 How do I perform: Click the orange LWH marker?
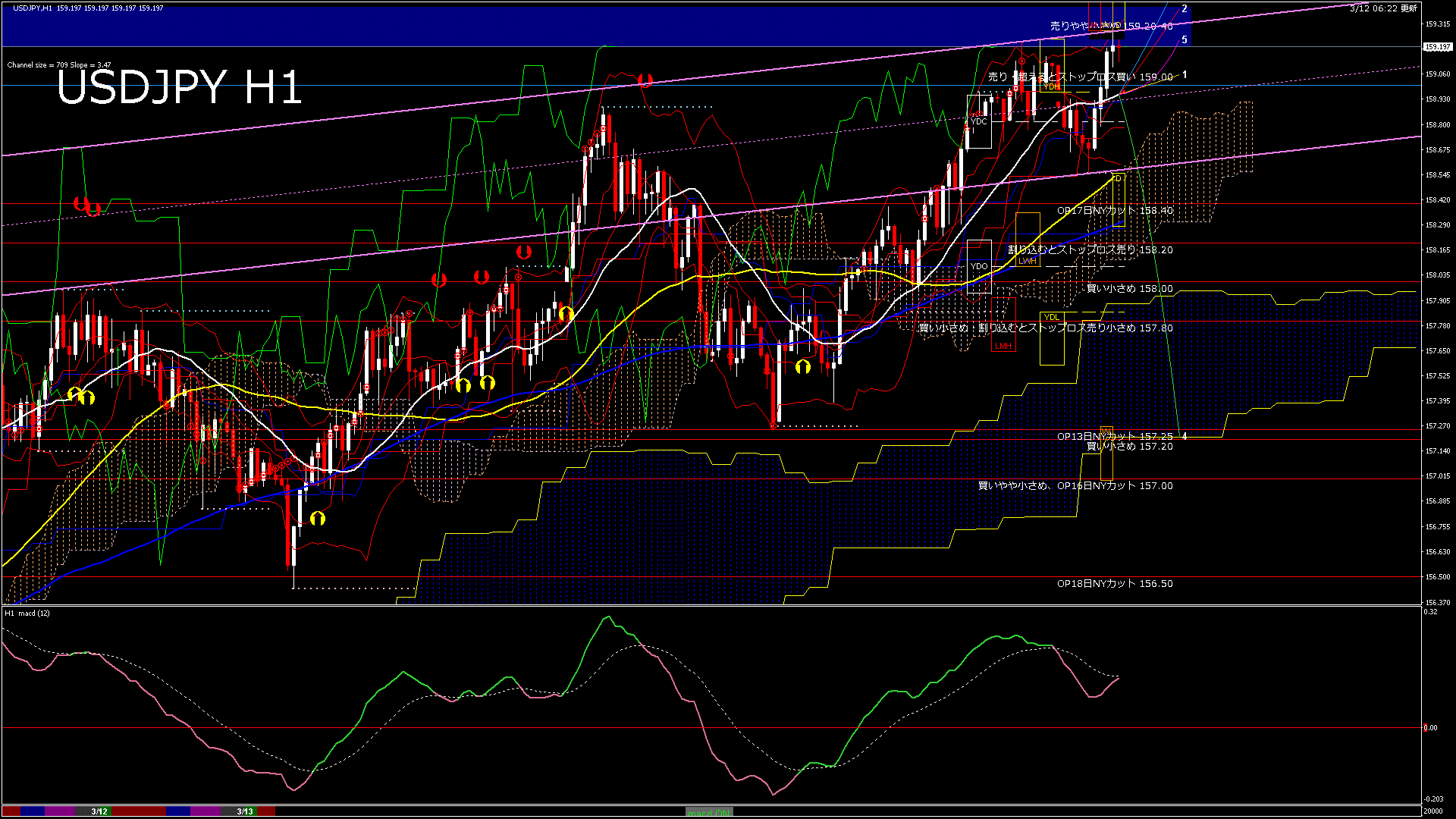(1027, 261)
